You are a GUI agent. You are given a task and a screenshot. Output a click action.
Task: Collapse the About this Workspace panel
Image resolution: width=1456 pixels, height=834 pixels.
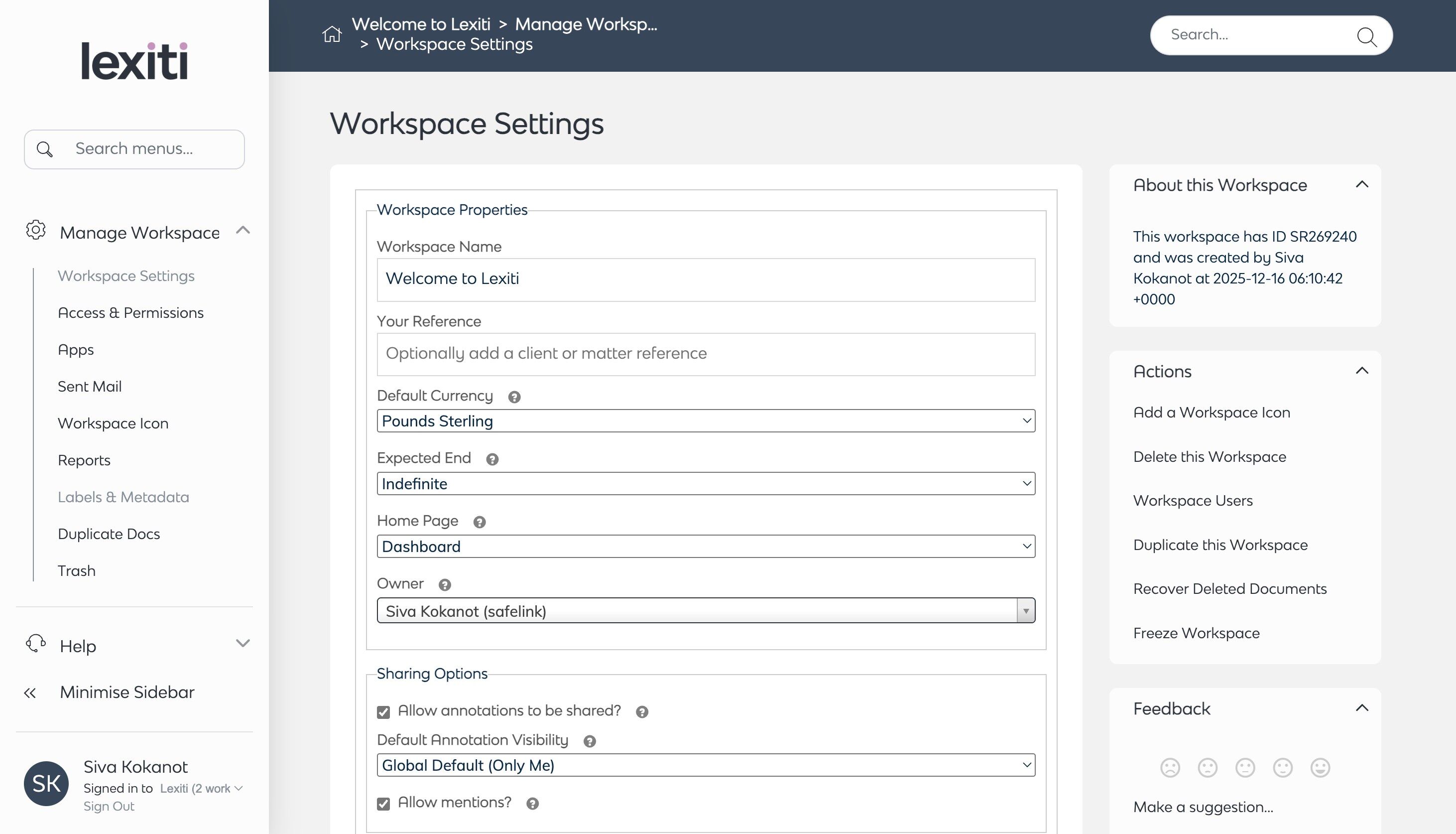coord(1361,184)
